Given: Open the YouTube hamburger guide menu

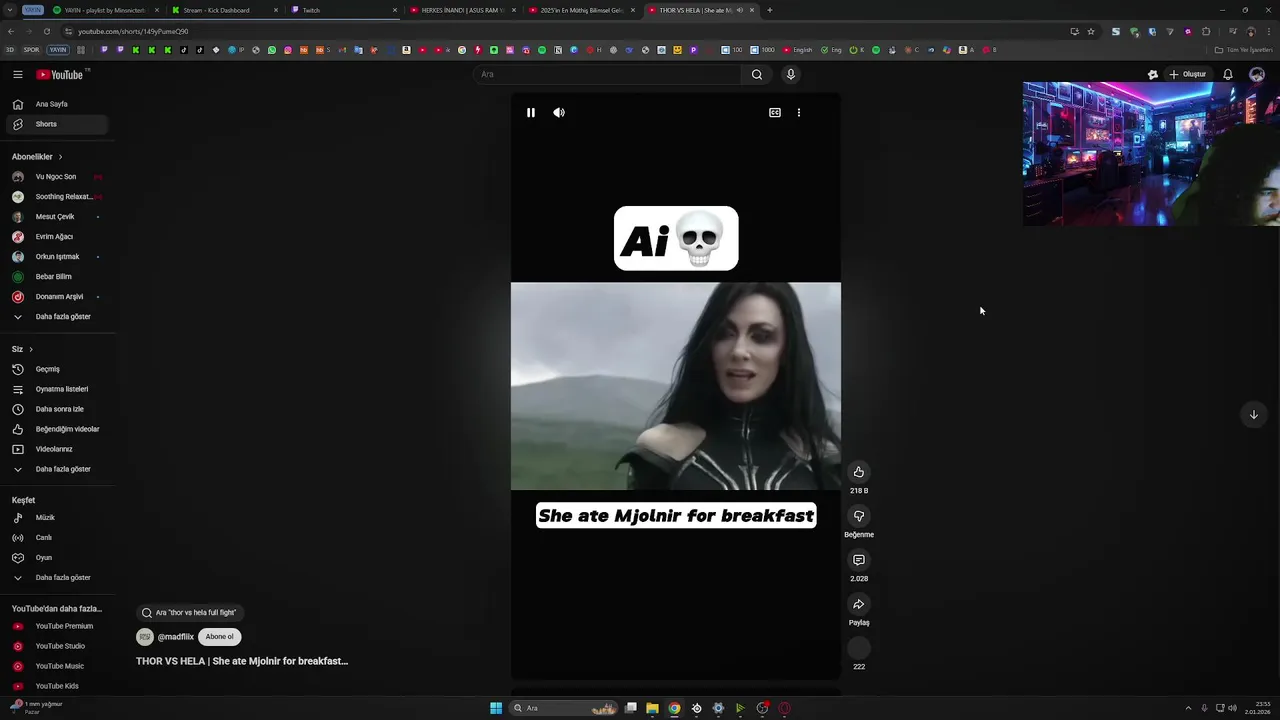Looking at the screenshot, I should (x=17, y=74).
